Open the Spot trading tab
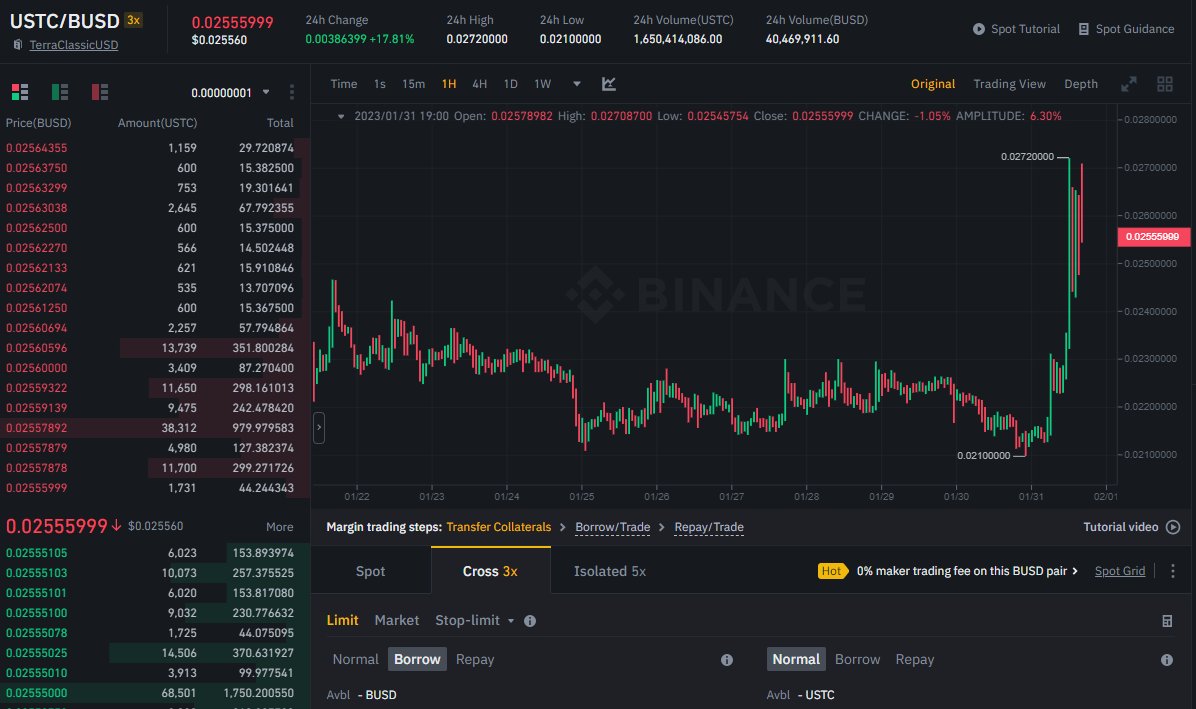The width and height of the screenshot is (1196, 709). pos(371,571)
